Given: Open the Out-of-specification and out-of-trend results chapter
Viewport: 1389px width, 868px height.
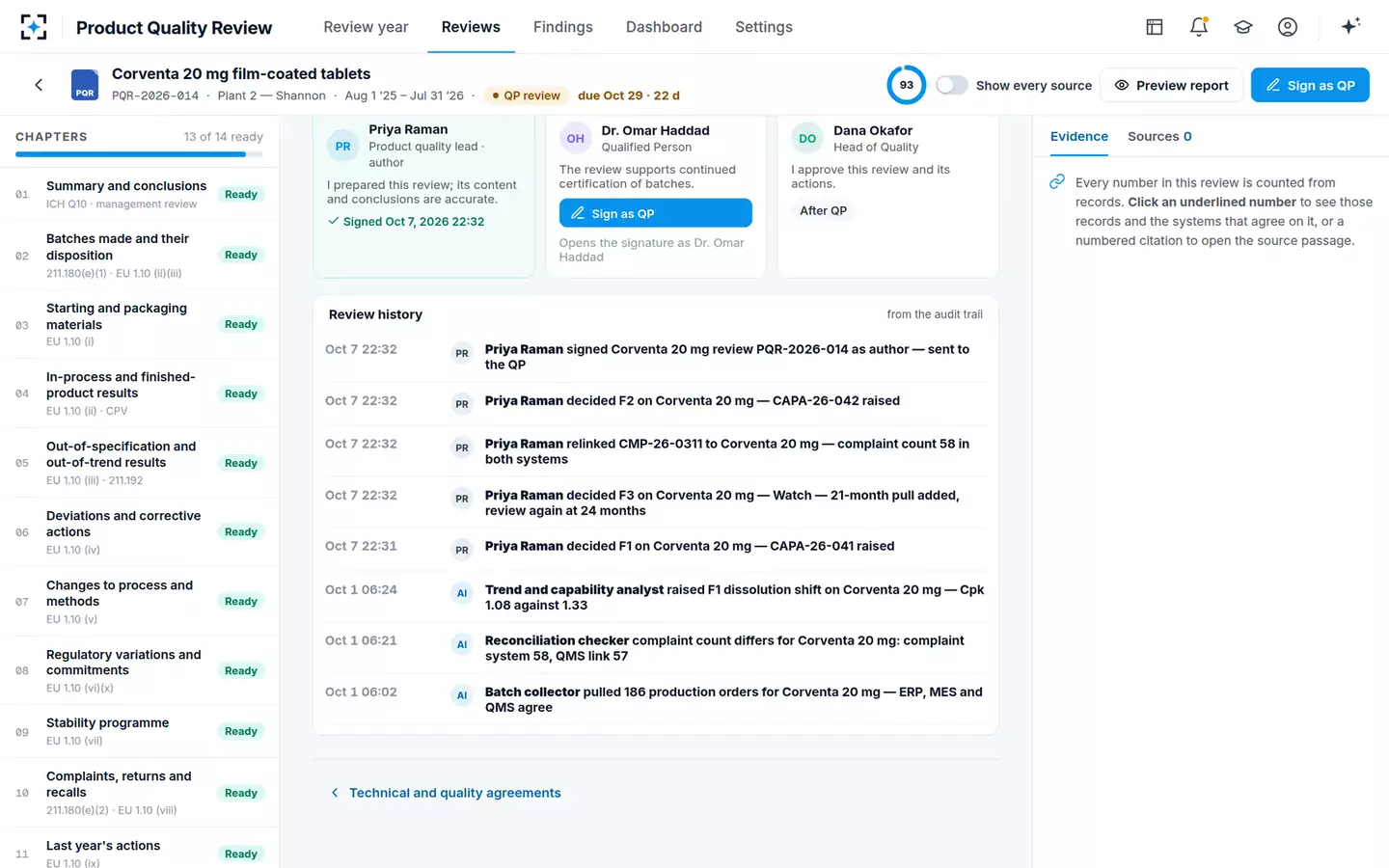Looking at the screenshot, I should pyautogui.click(x=140, y=463).
